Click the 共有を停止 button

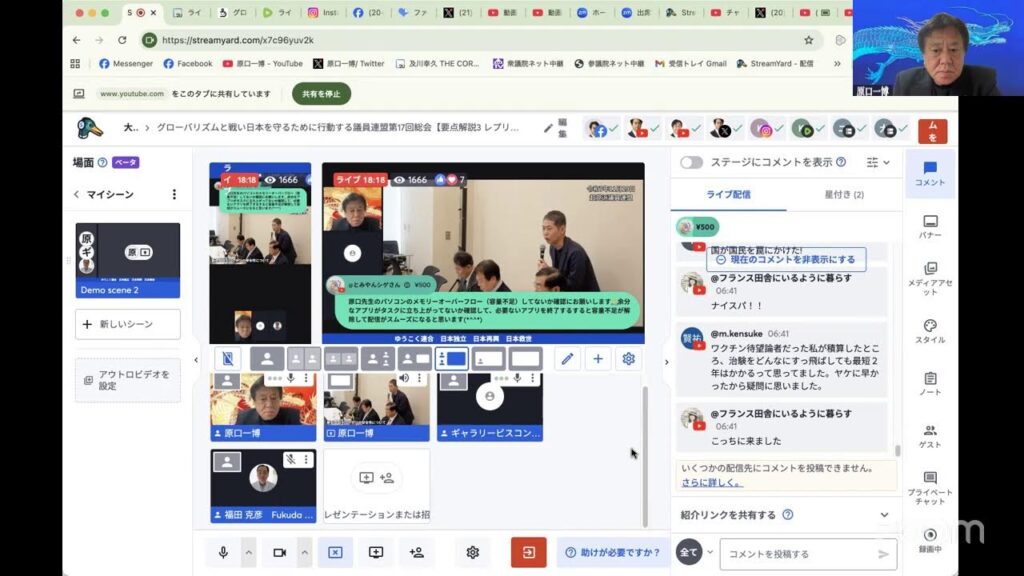point(321,93)
